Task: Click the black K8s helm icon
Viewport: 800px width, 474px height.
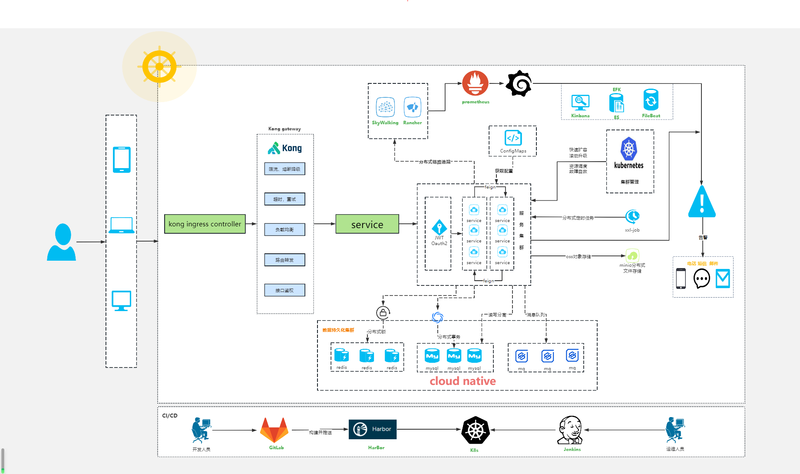Action: click(476, 430)
